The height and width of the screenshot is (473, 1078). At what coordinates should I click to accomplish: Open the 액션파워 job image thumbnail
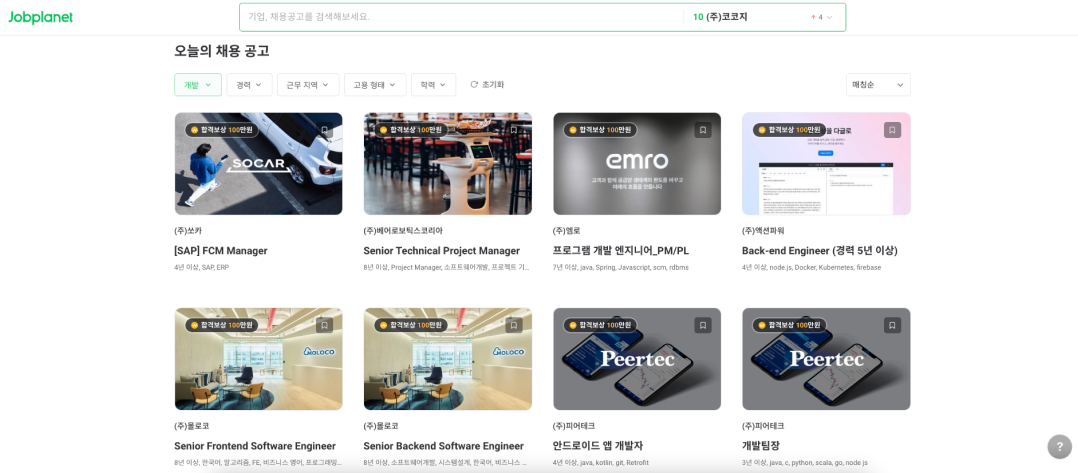click(x=826, y=164)
